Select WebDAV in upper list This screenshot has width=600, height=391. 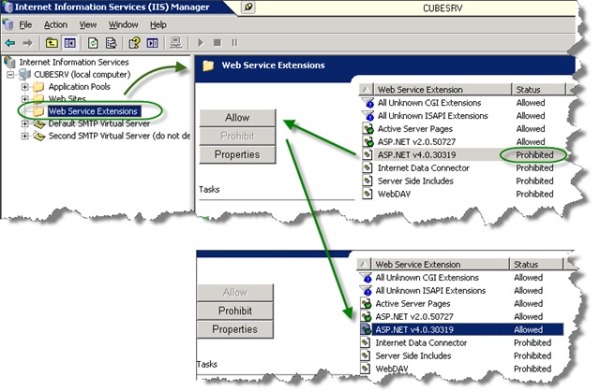[x=394, y=194]
